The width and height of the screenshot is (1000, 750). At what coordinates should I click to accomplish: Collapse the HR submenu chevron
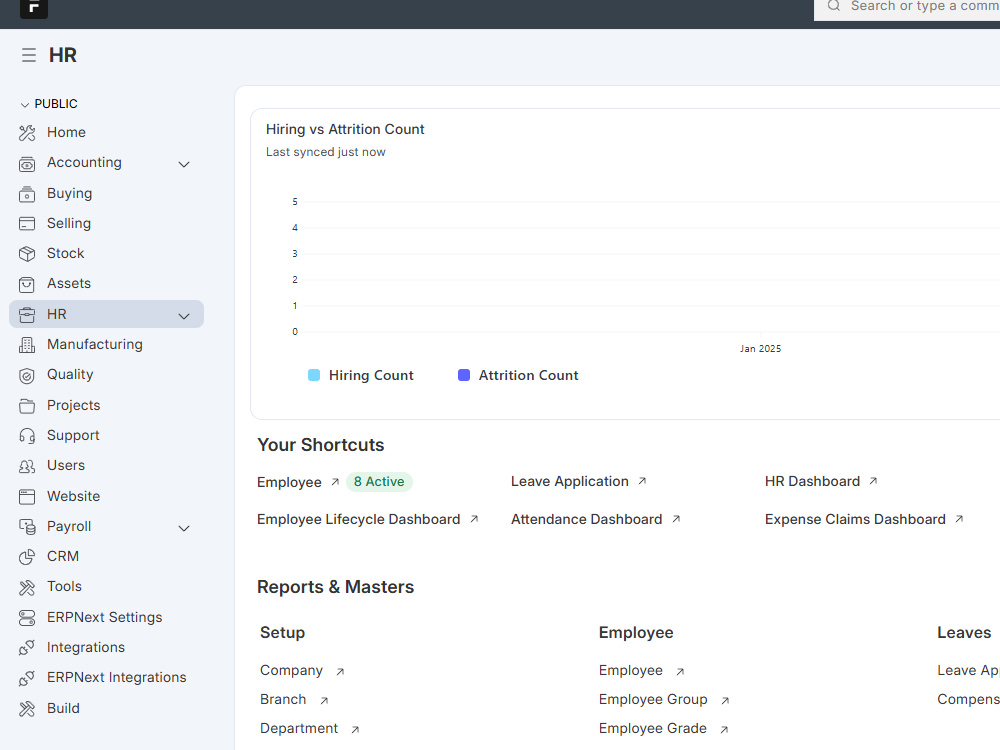184,316
